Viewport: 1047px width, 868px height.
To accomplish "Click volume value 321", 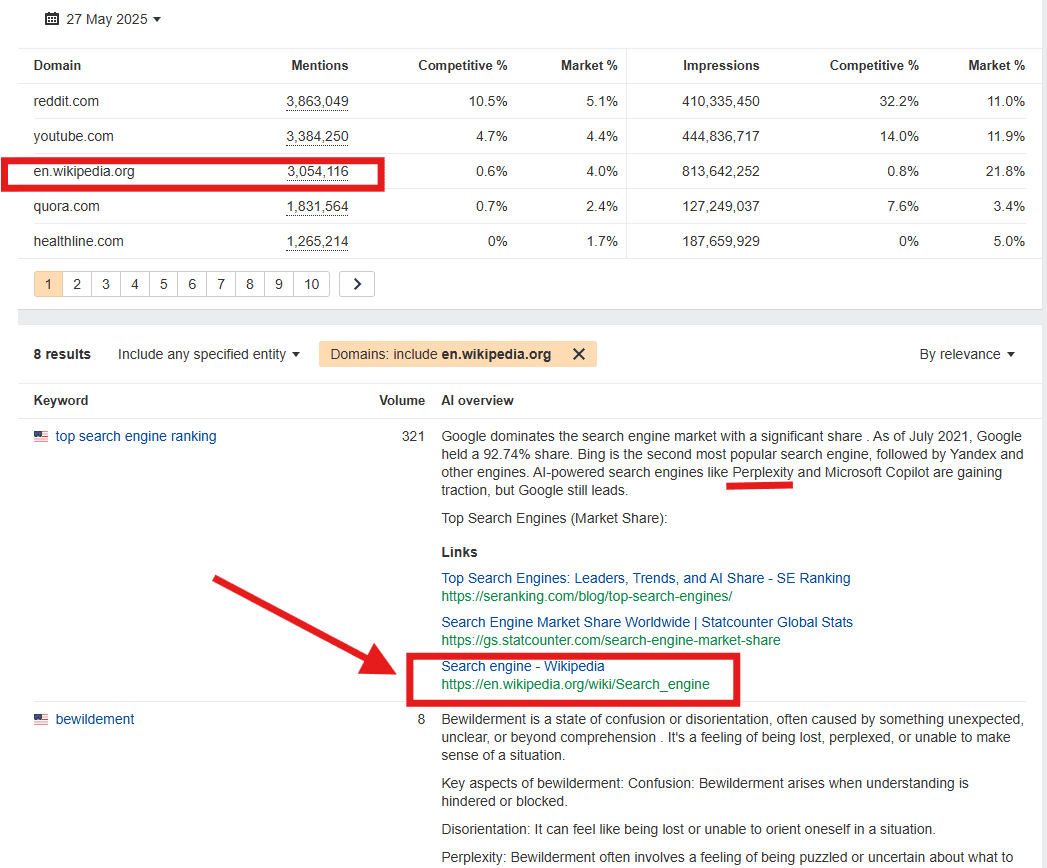I will pyautogui.click(x=413, y=437).
